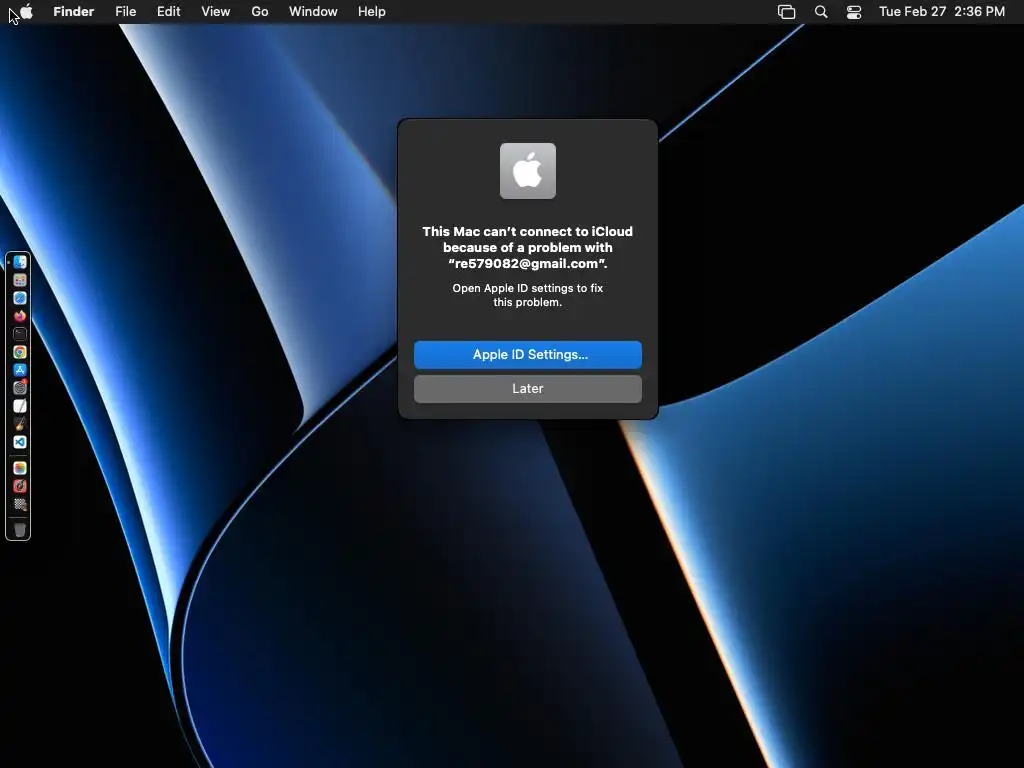The width and height of the screenshot is (1024, 768).
Task: Open the Go menu
Action: [260, 12]
